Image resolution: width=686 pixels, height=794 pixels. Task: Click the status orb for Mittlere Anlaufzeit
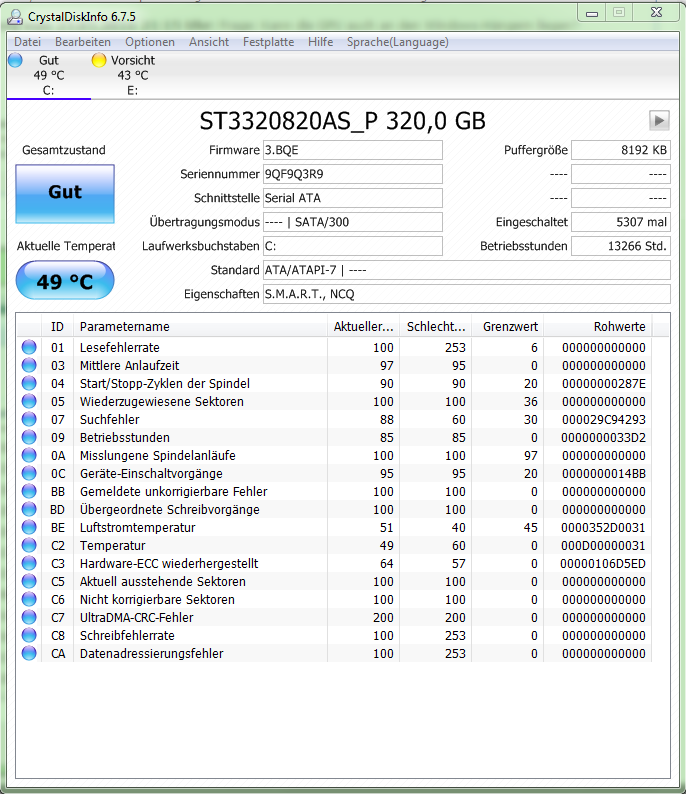29,365
